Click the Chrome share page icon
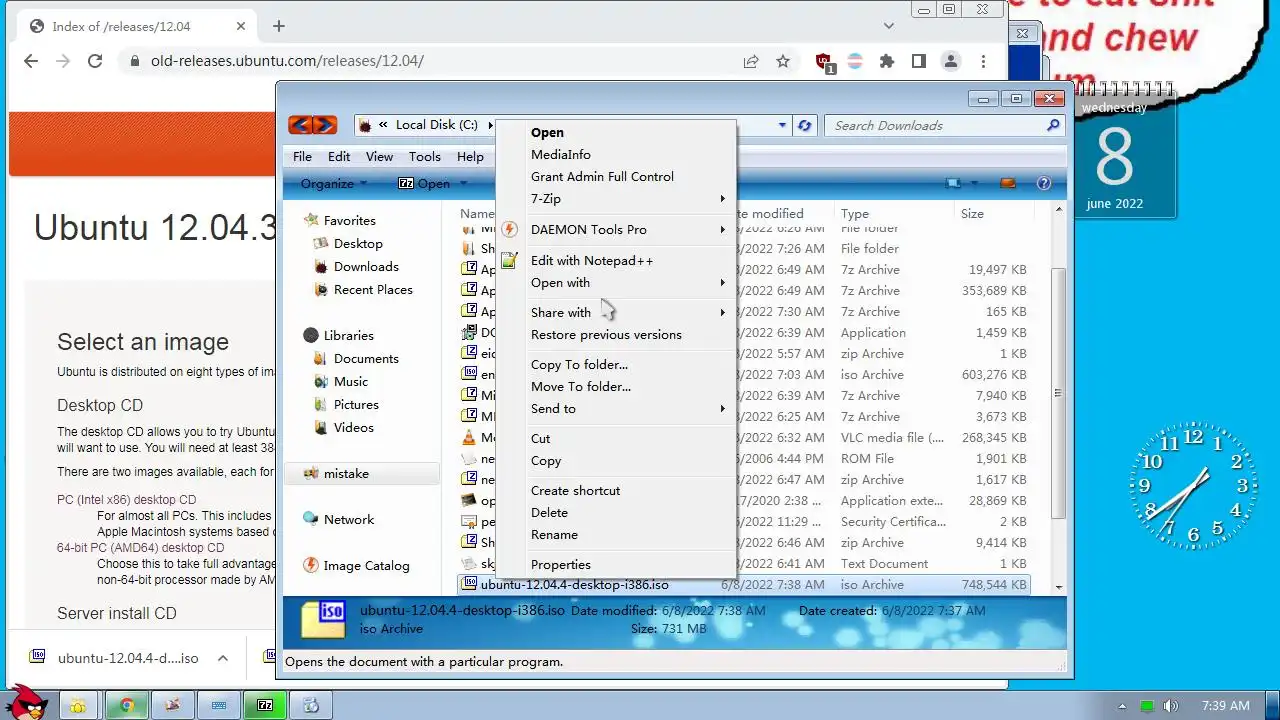Screen dimensions: 1280x720 (x=751, y=61)
